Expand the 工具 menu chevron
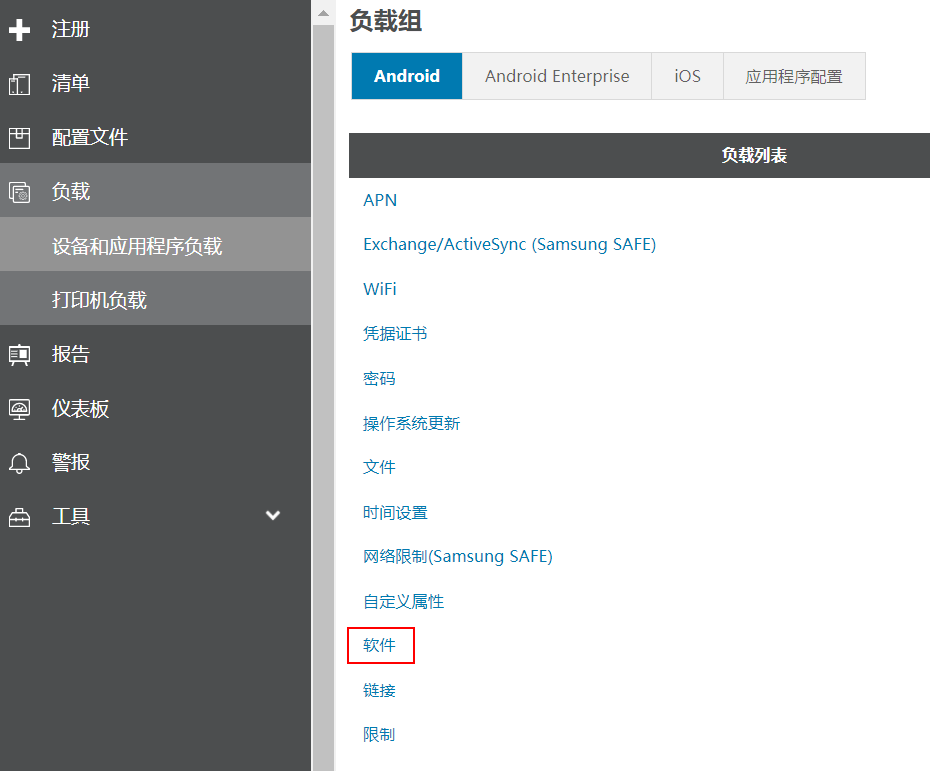The image size is (930, 771). (273, 516)
